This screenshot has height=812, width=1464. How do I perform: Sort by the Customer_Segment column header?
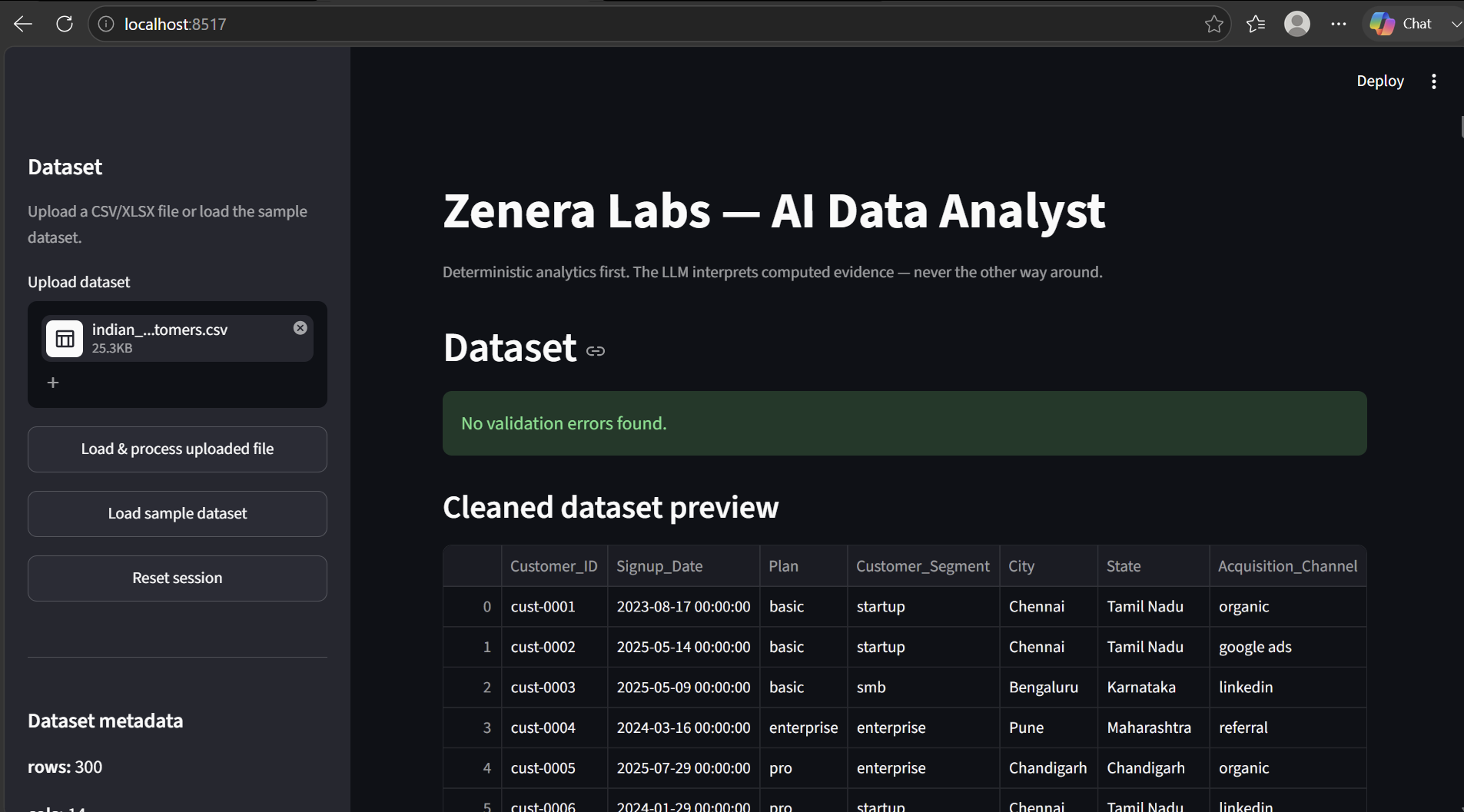[923, 566]
